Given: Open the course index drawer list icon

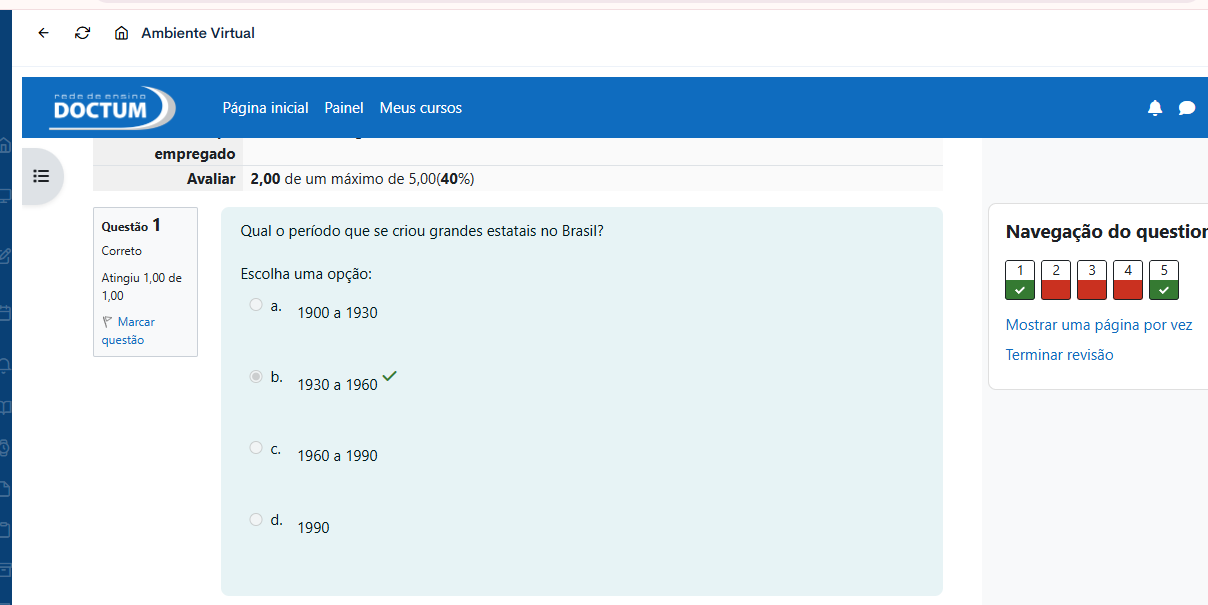Looking at the screenshot, I should click(x=41, y=176).
